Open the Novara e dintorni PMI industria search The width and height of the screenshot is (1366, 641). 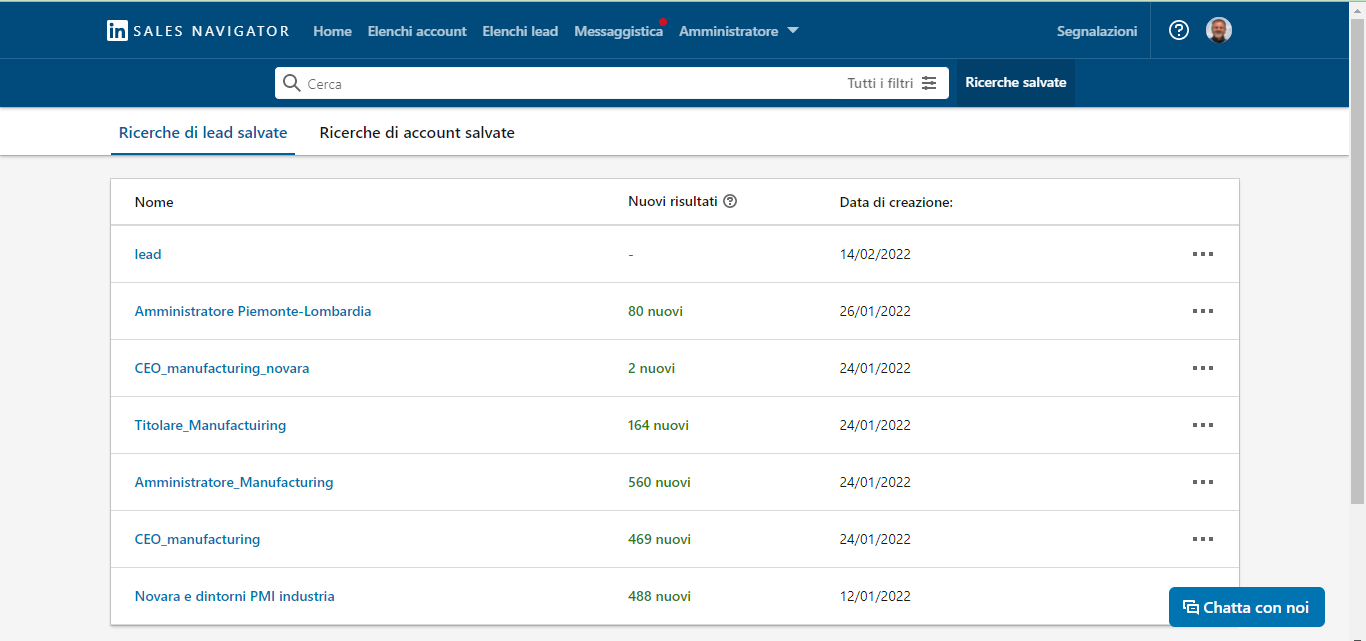(x=234, y=596)
